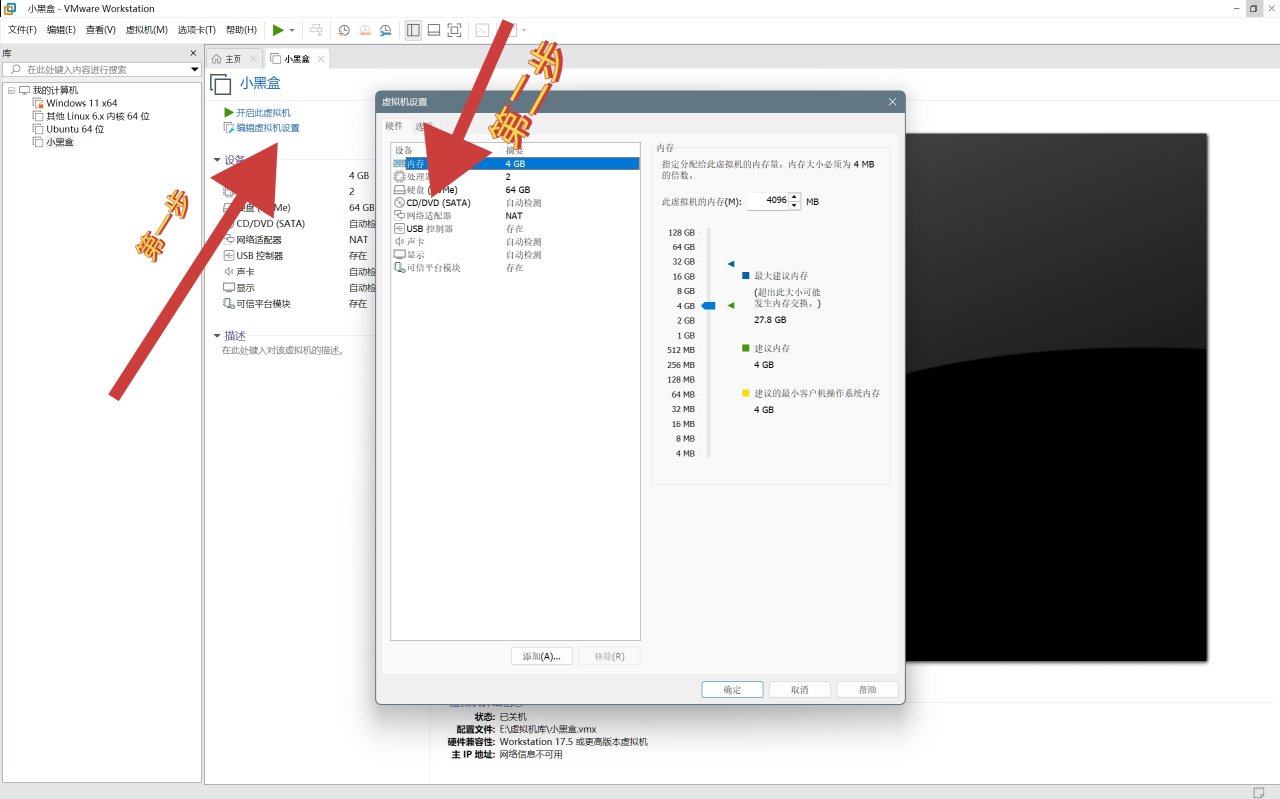
Task: Close the 库 library panel
Action: click(193, 53)
